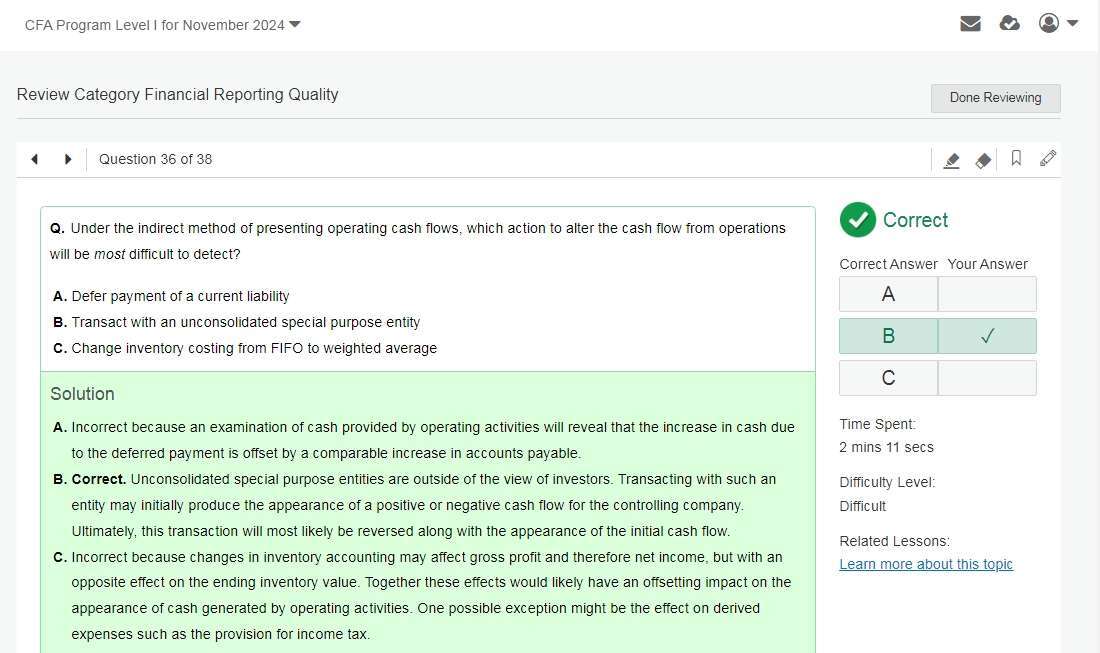This screenshot has height=653, width=1100.
Task: Bookmark this question
Action: pyautogui.click(x=1016, y=158)
